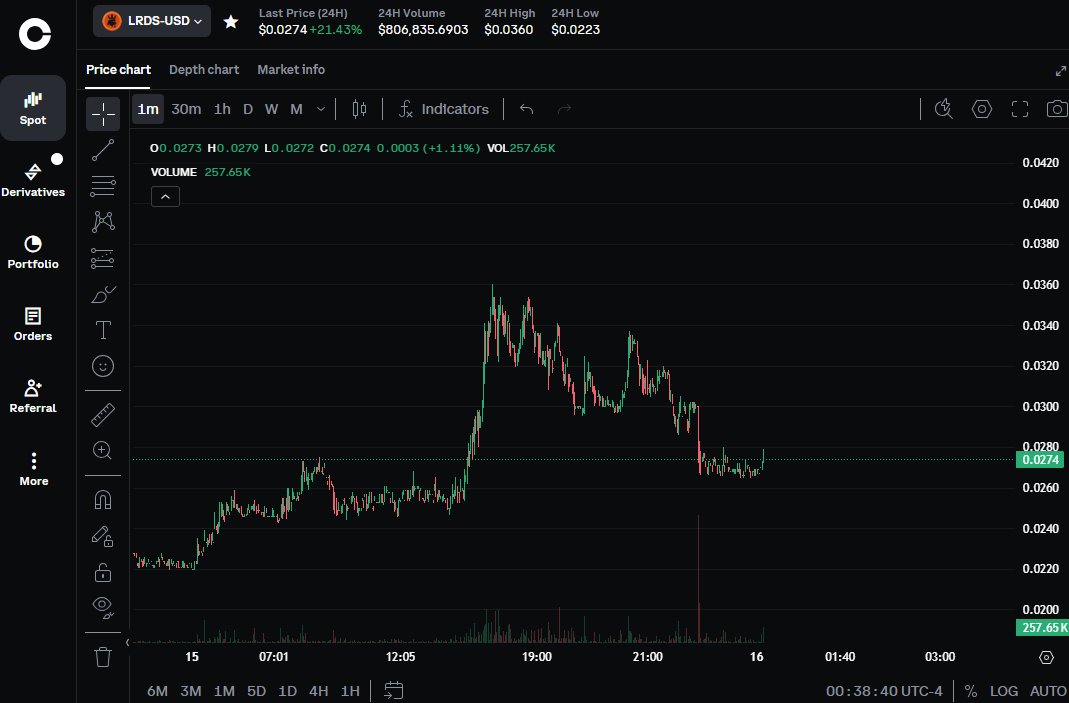Switch to the Depth chart tab
Screen dimensions: 1069x703
click(x=204, y=70)
